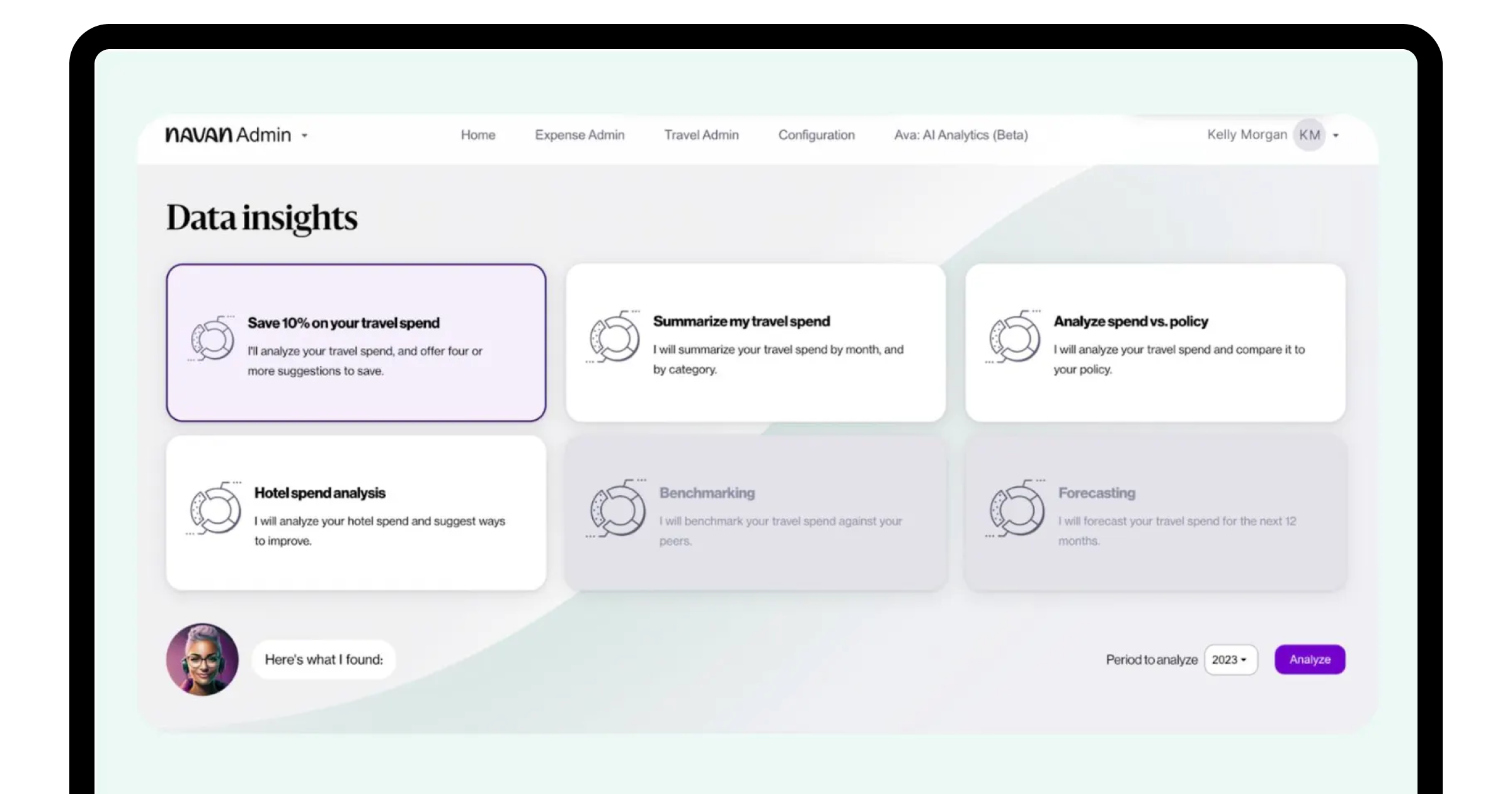Image resolution: width=1512 pixels, height=794 pixels.
Task: Expand the Navan Admin dropdown arrow
Action: (304, 135)
